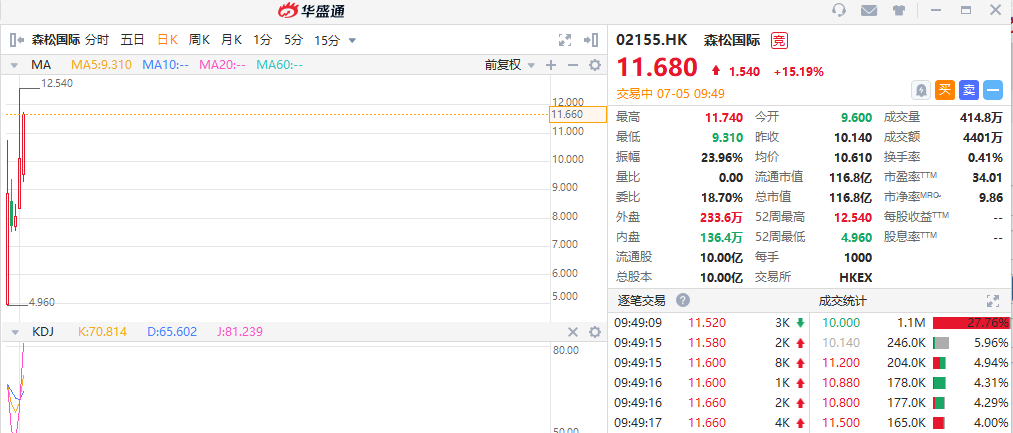1013x433 pixels.
Task: Click the 森松国际 name in chart toolbar
Action: 56,40
